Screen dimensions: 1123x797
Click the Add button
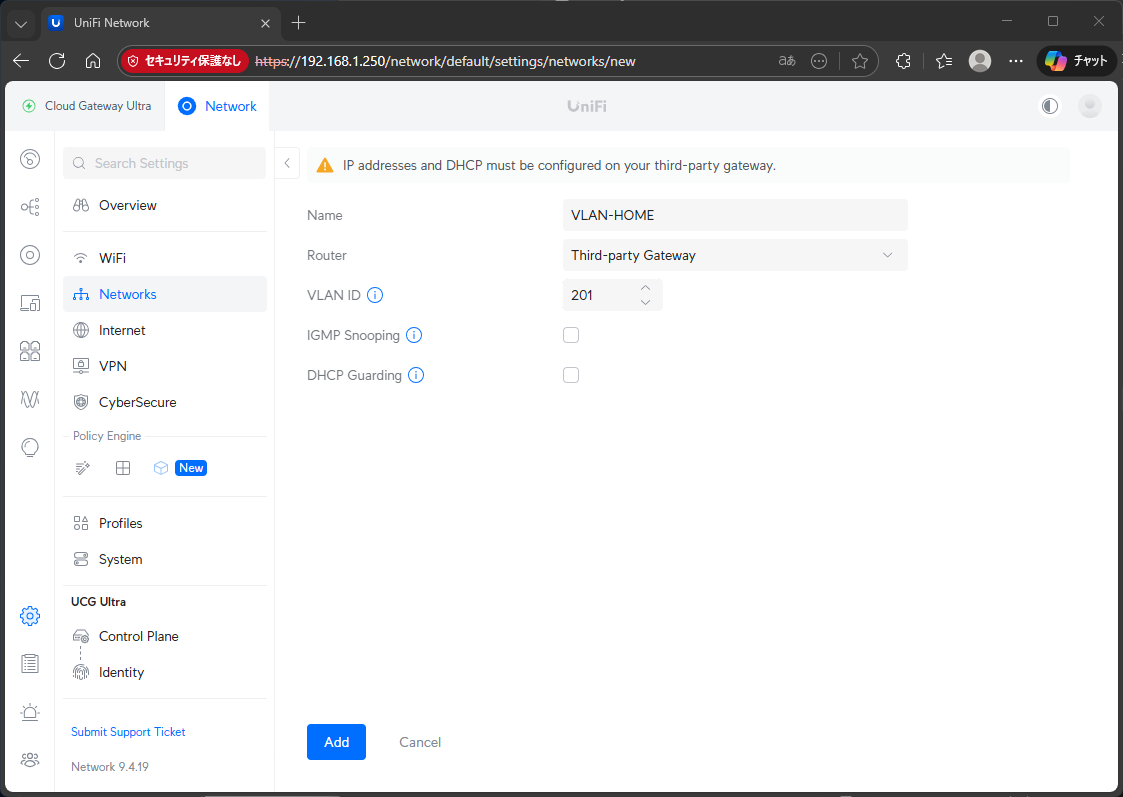click(336, 742)
